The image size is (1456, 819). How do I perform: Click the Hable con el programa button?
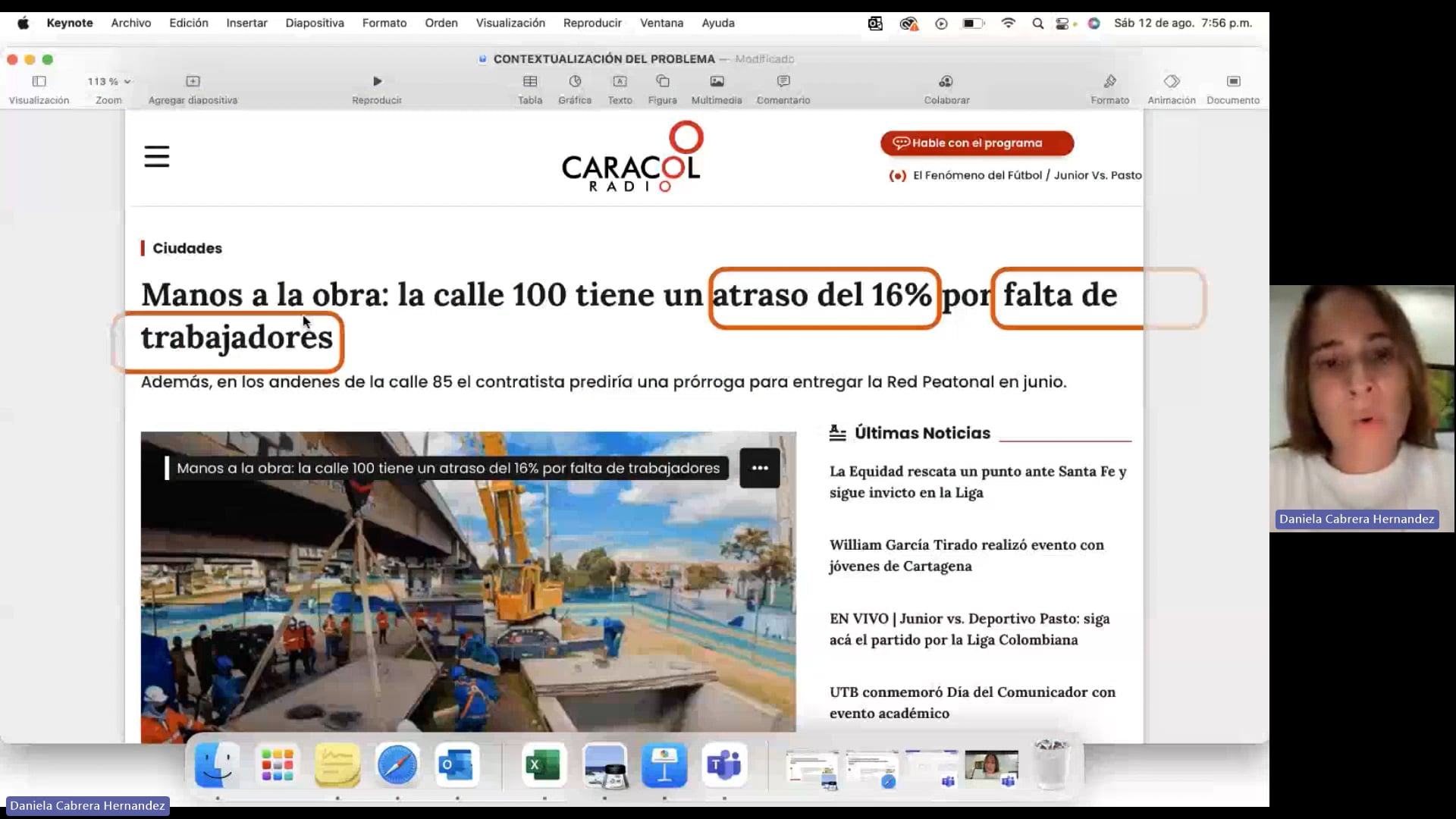pyautogui.click(x=977, y=143)
